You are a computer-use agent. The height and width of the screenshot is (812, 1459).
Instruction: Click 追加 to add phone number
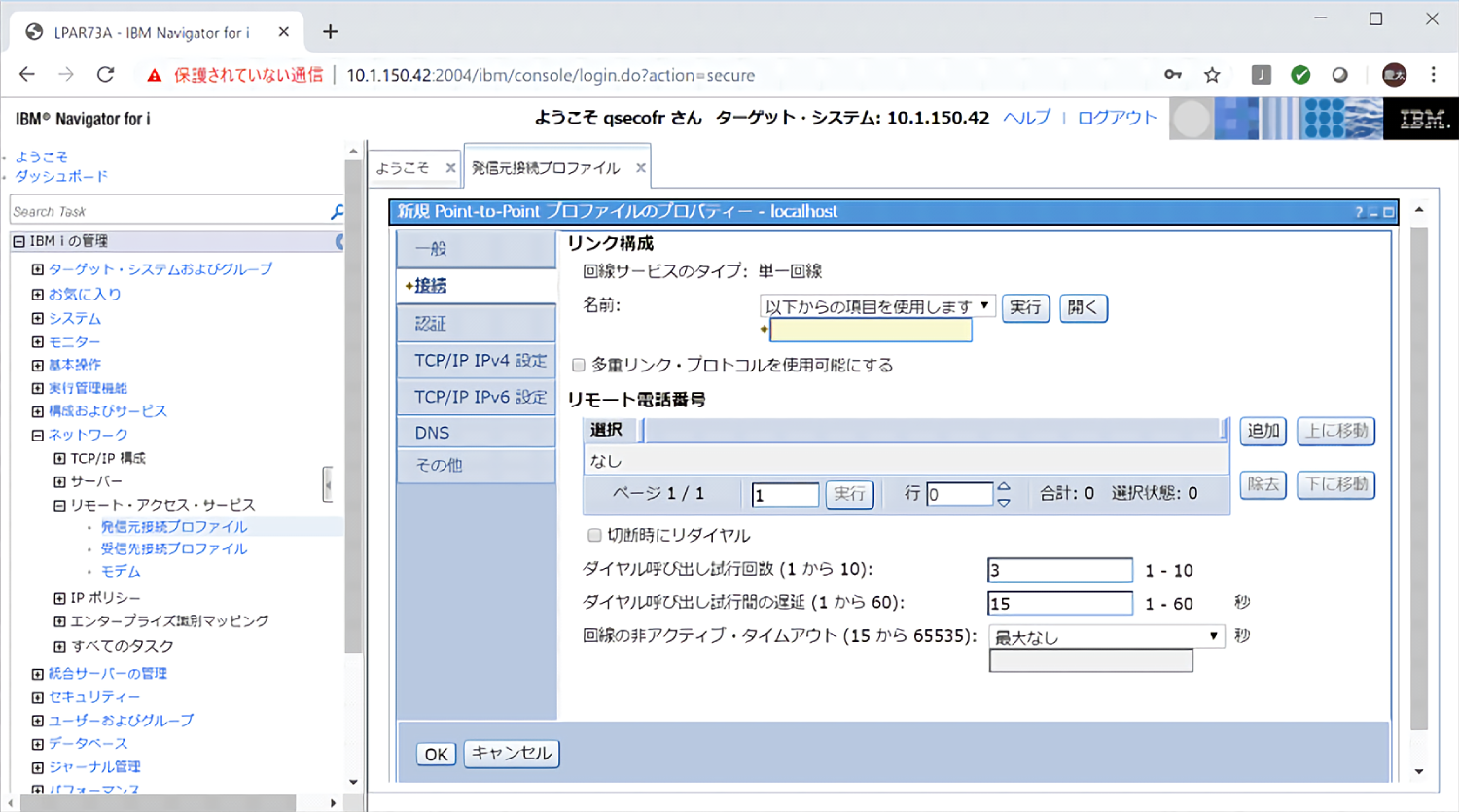(1263, 431)
